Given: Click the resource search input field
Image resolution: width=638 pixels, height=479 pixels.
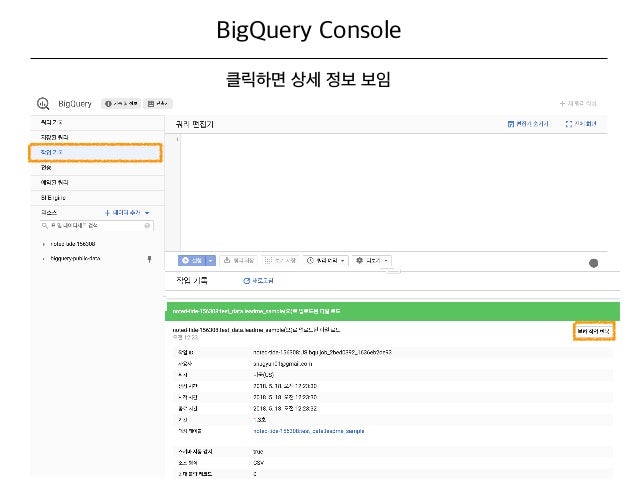Looking at the screenshot, I should tap(97, 225).
